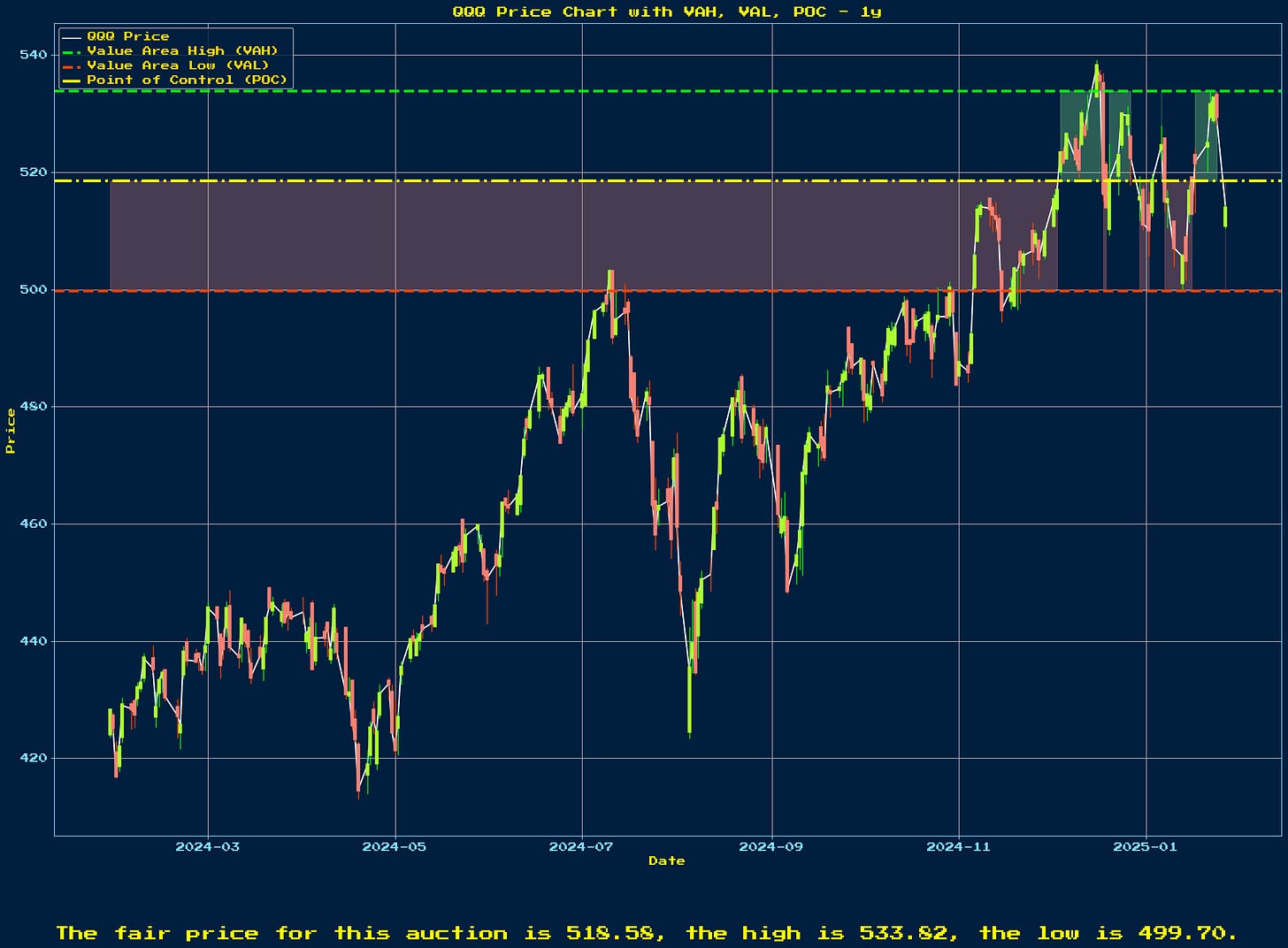Click the 2024-03 date axis label

208,846
